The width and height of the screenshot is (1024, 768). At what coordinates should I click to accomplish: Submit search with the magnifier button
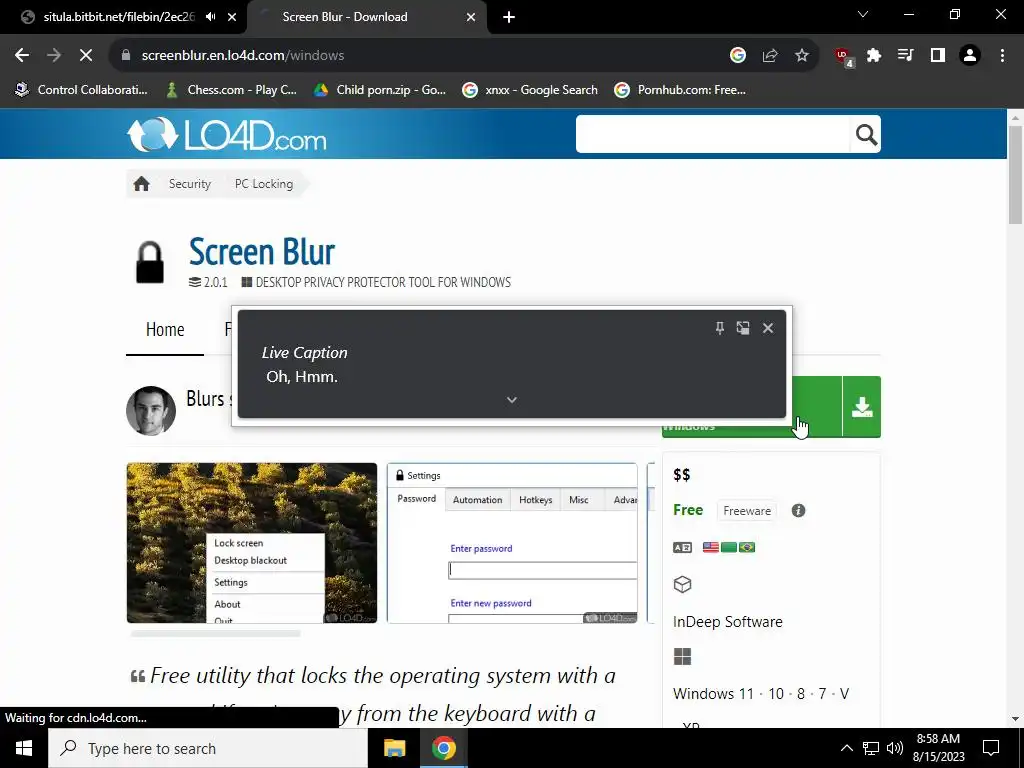pyautogui.click(x=866, y=135)
